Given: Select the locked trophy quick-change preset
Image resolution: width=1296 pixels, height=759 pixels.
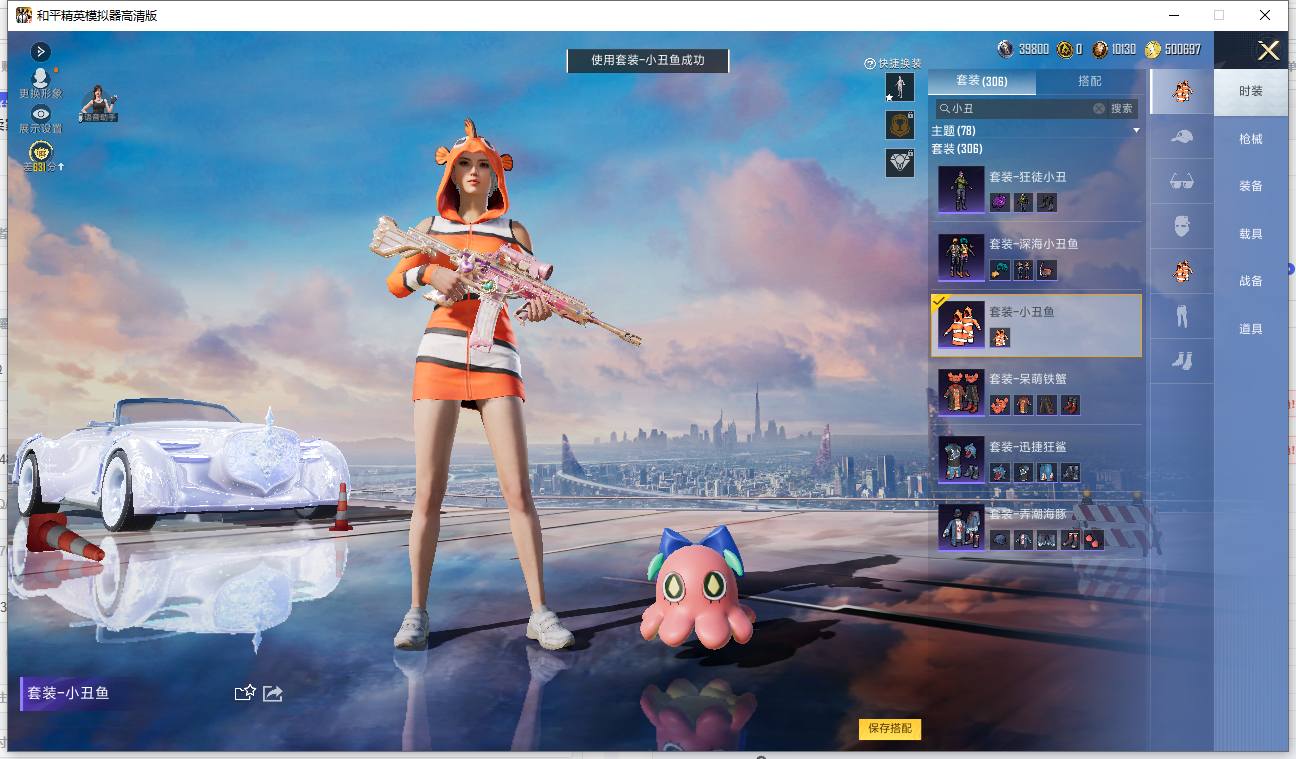Looking at the screenshot, I should coord(900,125).
